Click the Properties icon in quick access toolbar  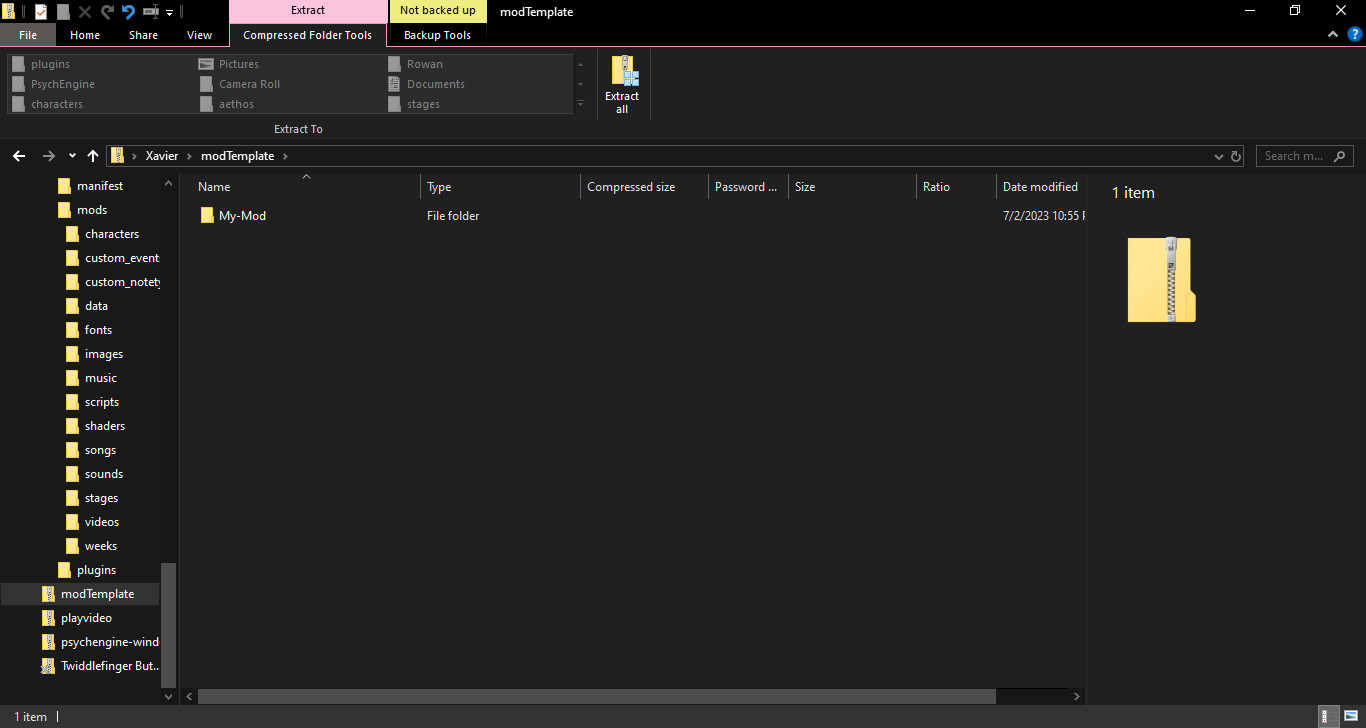pyautogui.click(x=40, y=12)
